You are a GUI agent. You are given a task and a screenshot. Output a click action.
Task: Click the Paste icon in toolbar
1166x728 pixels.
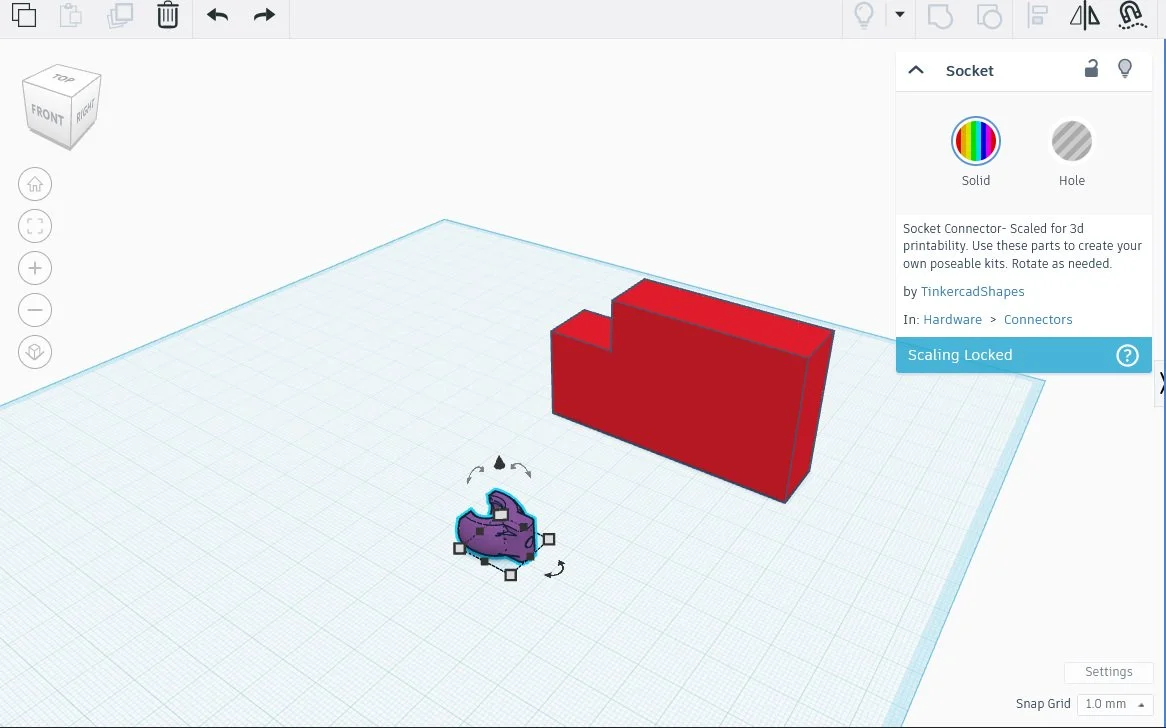tap(71, 15)
